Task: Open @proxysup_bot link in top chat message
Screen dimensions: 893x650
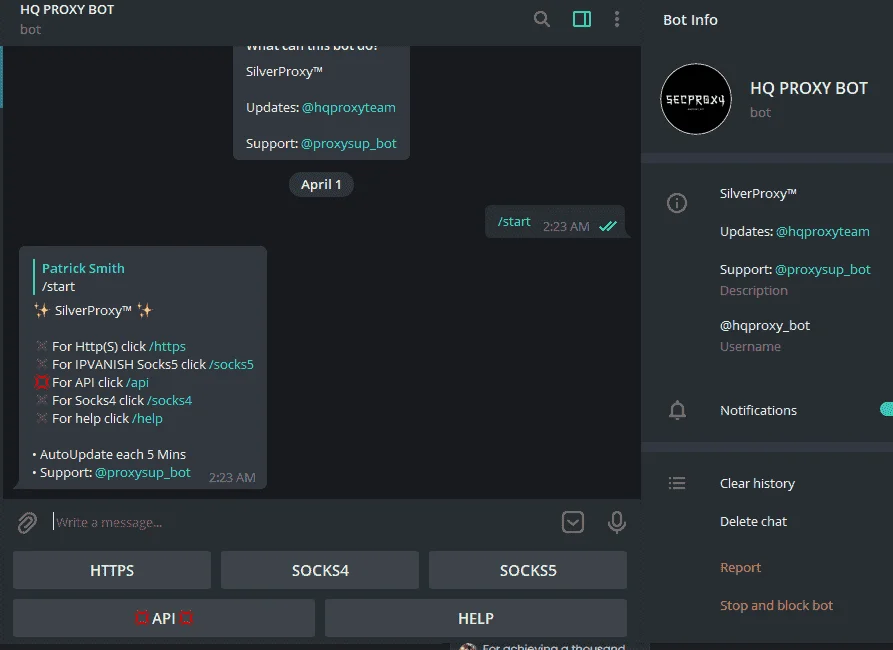Action: point(349,144)
